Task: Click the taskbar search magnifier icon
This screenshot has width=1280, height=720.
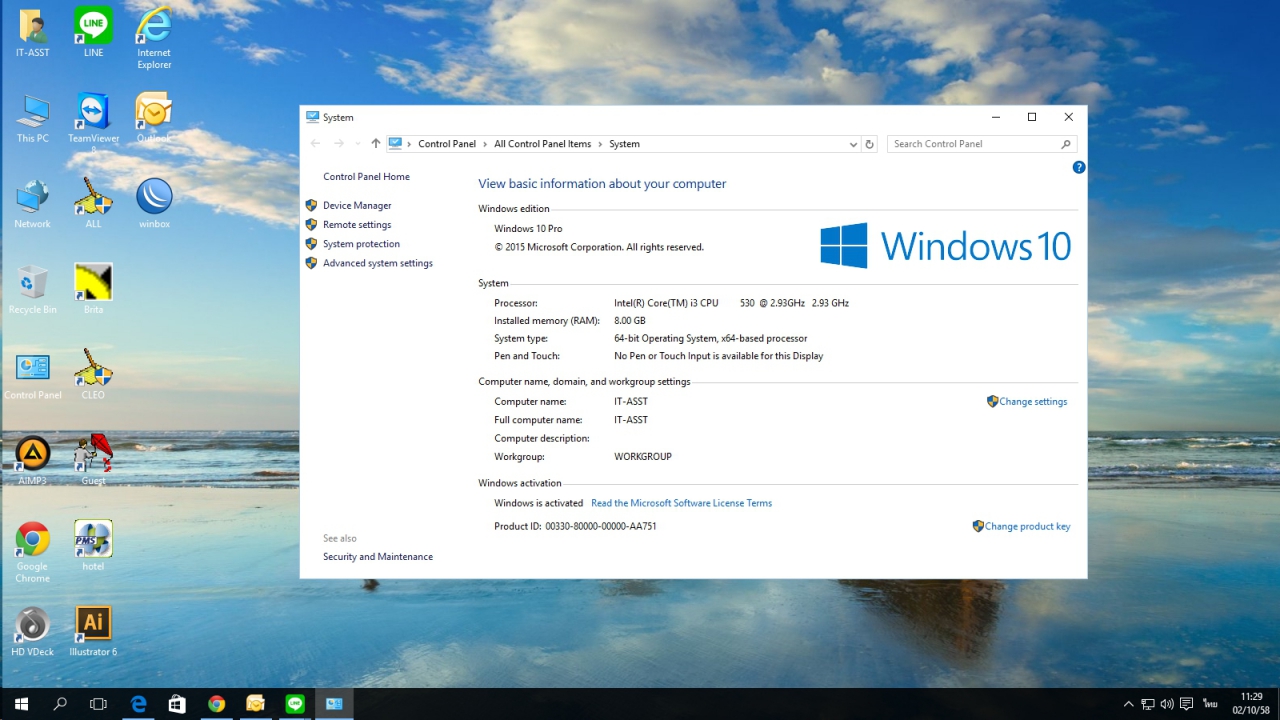Action: 60,704
